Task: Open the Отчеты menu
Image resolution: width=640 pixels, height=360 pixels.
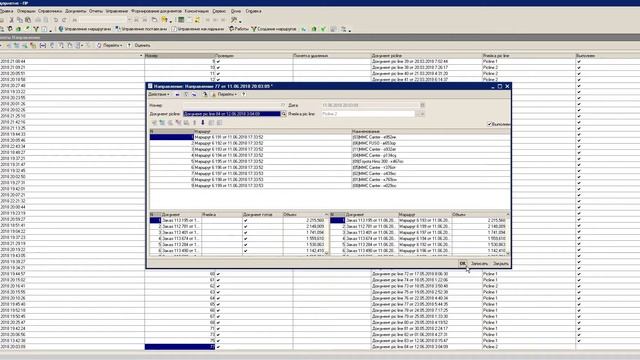Action: pos(96,11)
